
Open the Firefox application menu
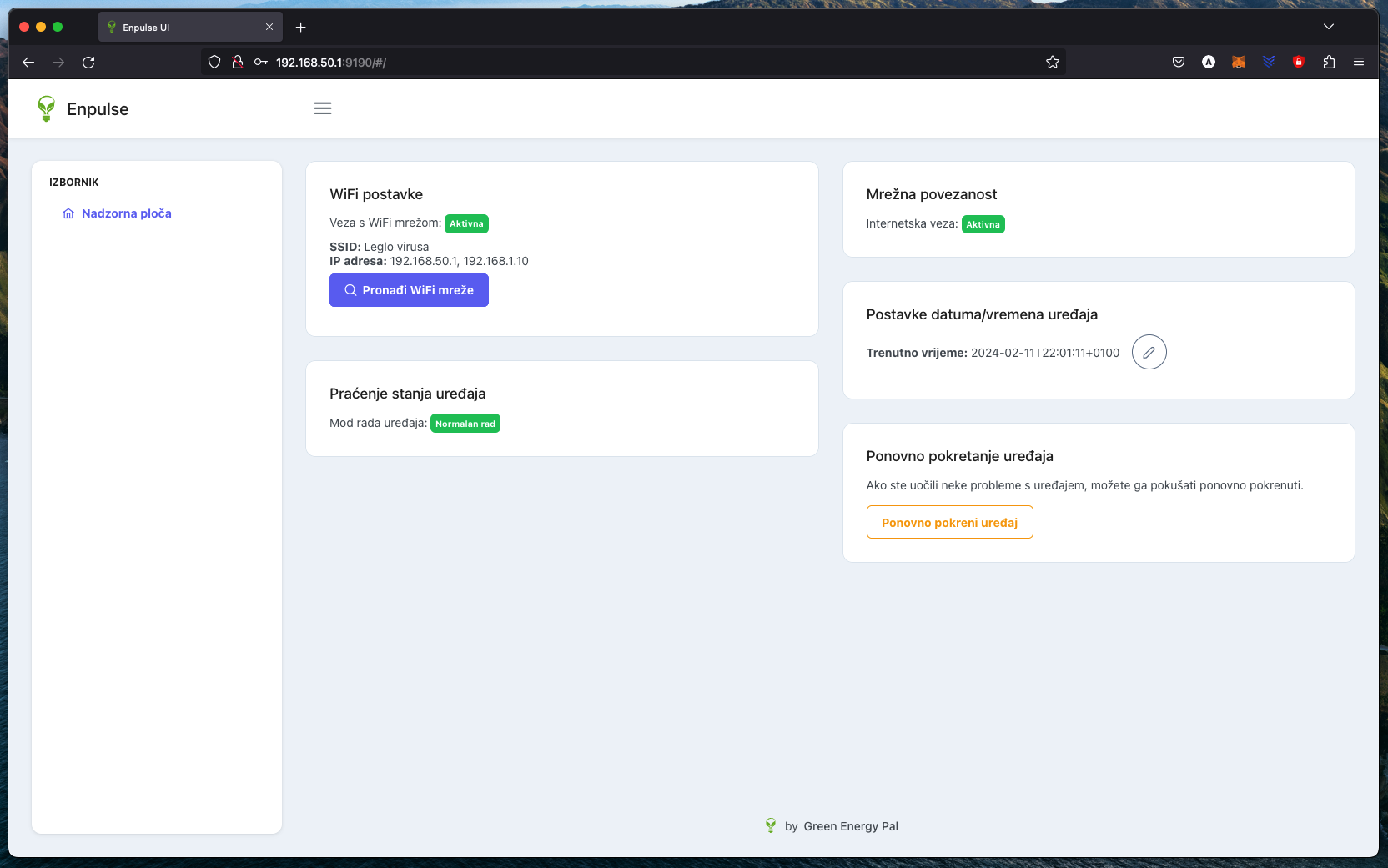pyautogui.click(x=1359, y=62)
